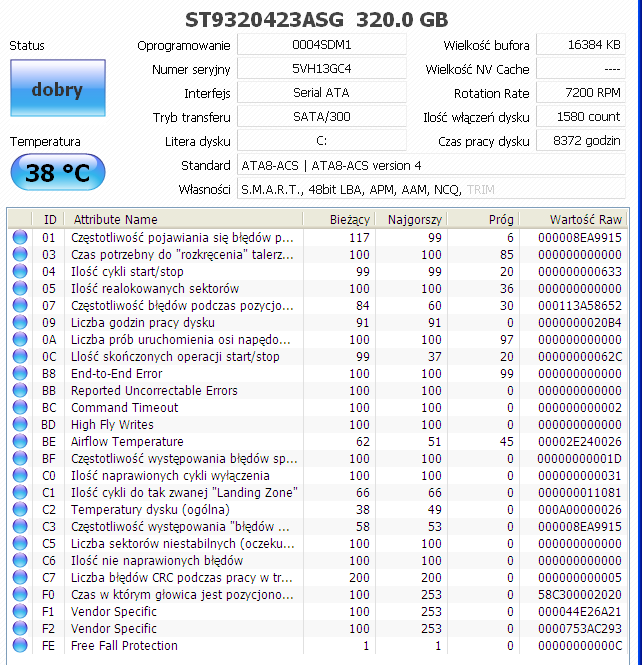642x665 pixels.
Task: Select 'Command Timeout' attribute name
Action: 124,408
